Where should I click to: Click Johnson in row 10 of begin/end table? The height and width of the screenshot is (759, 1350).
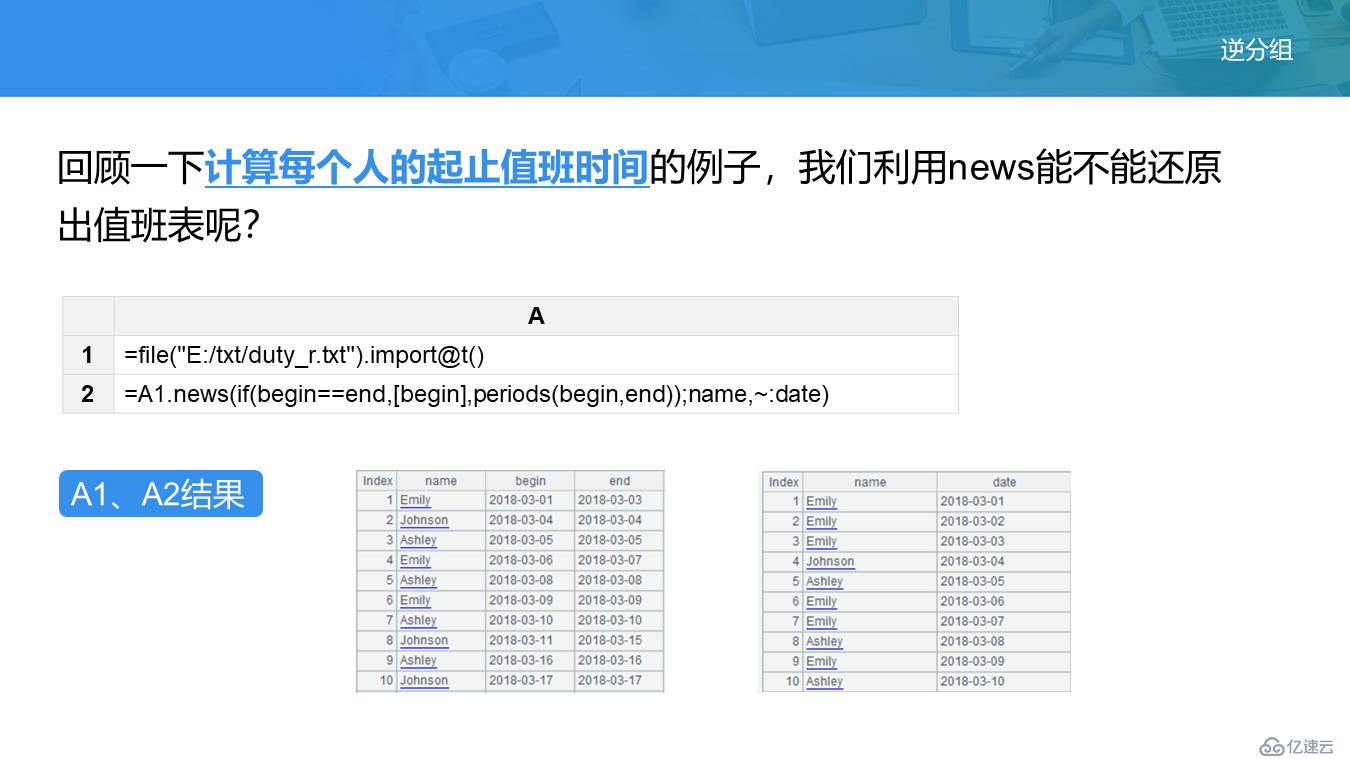[x=424, y=680]
